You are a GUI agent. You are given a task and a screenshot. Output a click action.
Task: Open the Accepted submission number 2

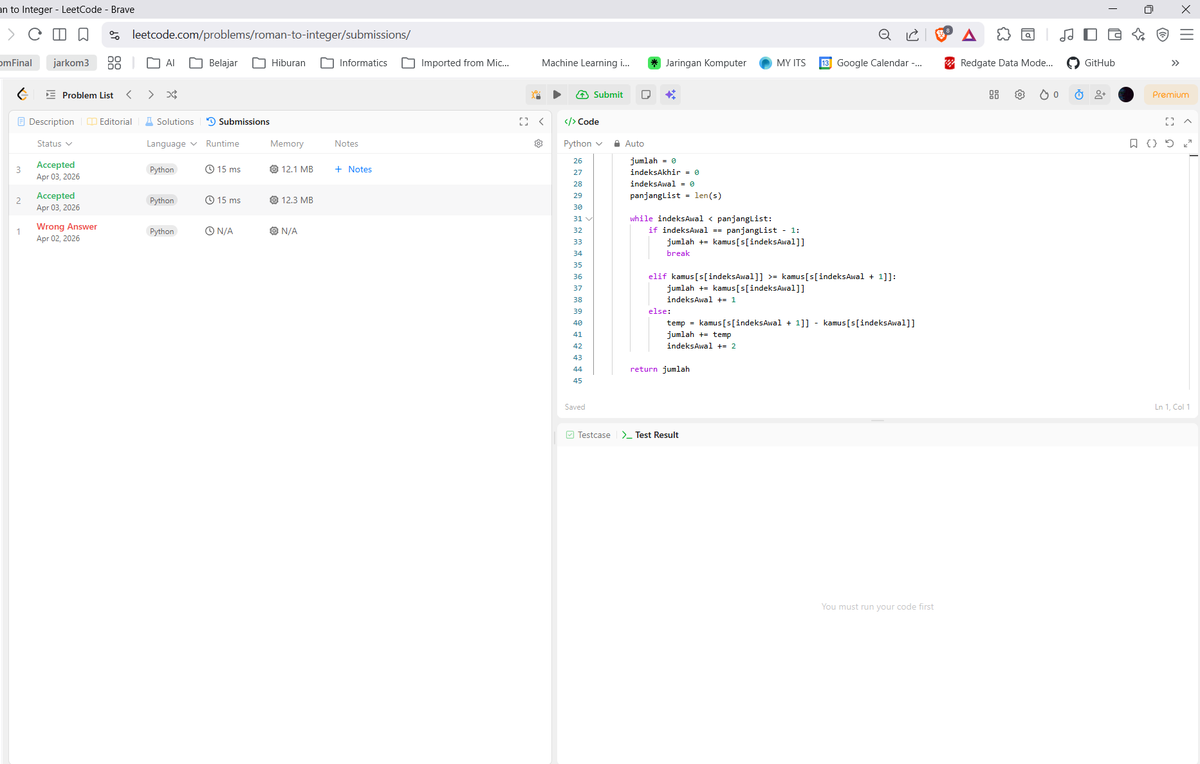point(280,201)
